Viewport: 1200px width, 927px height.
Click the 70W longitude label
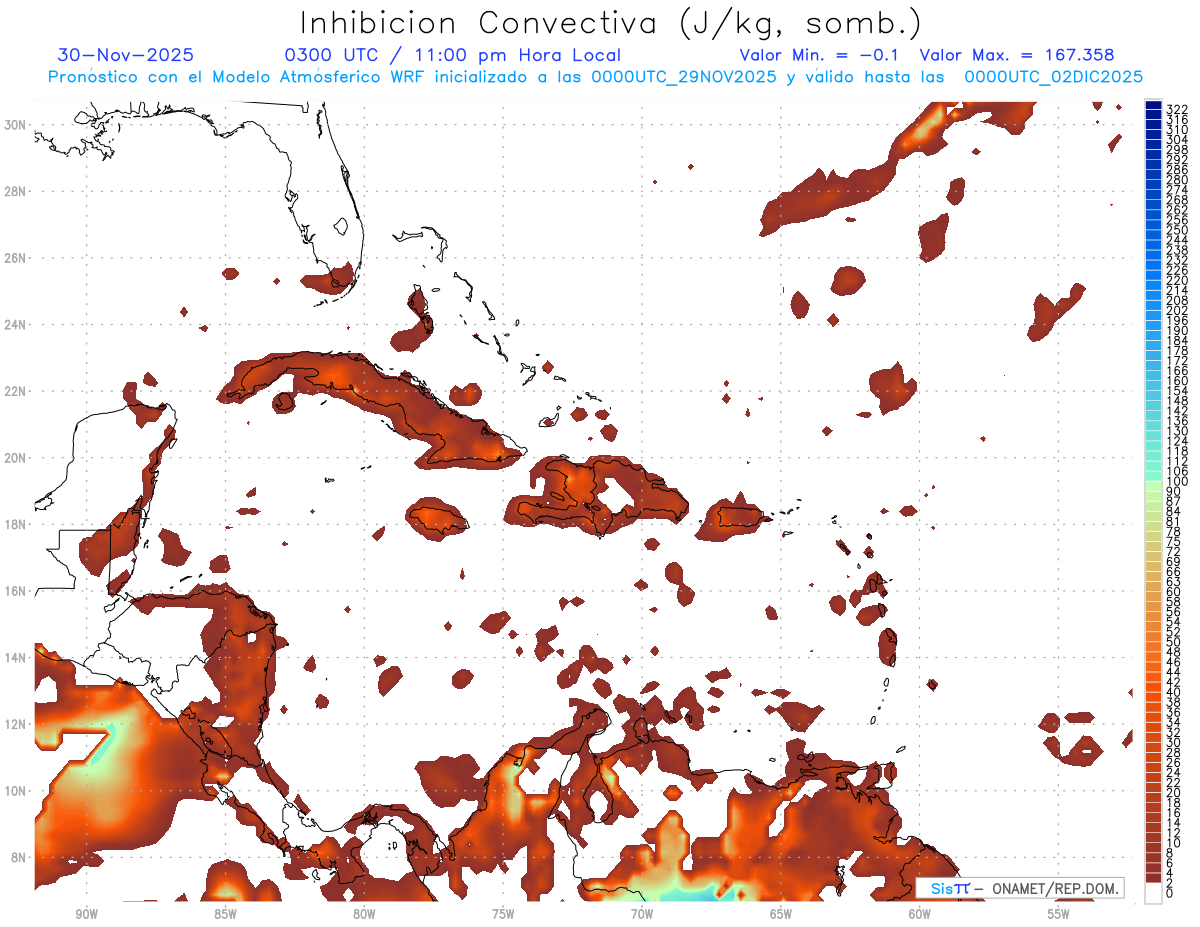point(642,914)
